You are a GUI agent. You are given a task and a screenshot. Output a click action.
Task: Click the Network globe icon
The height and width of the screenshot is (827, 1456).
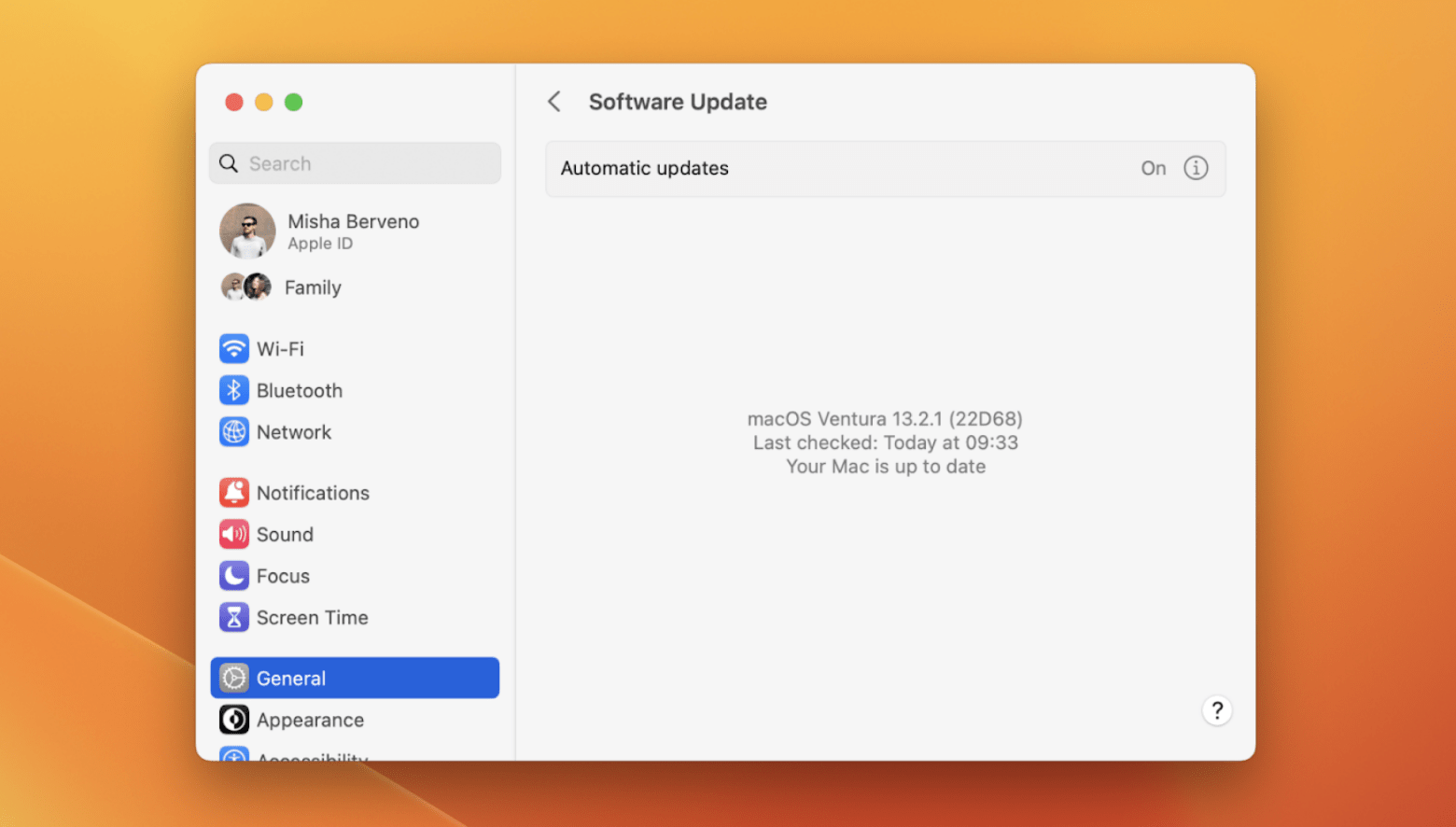pyautogui.click(x=234, y=431)
